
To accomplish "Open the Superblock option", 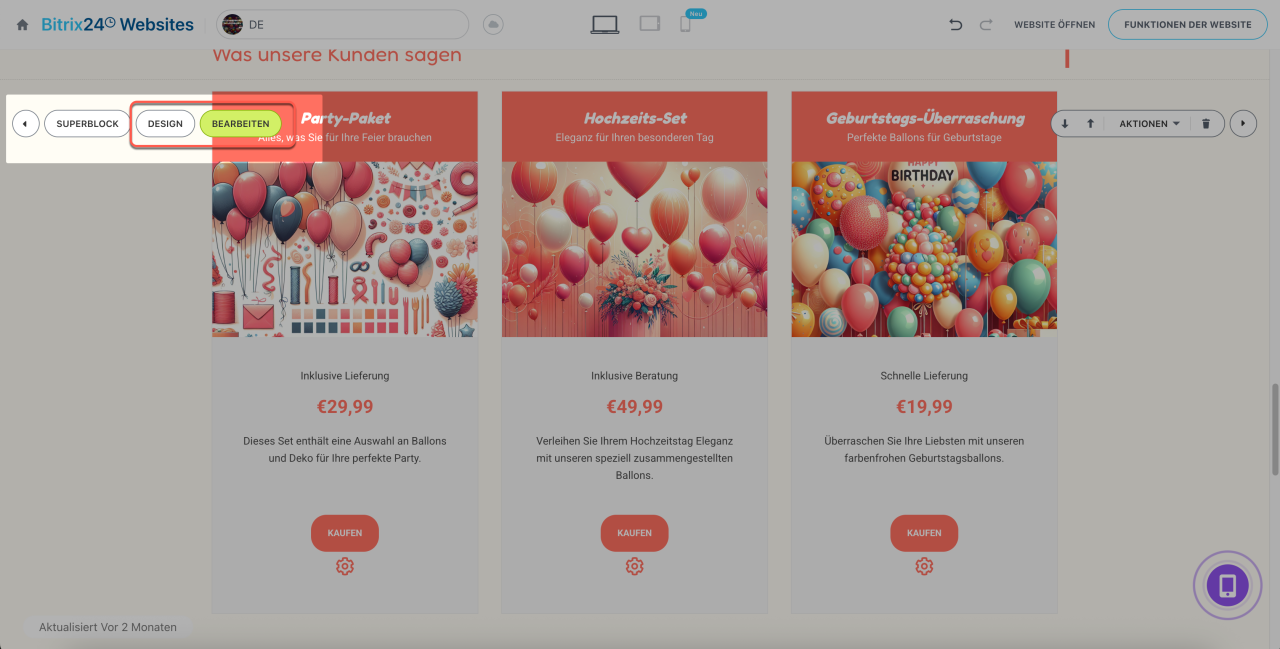I will point(87,124).
